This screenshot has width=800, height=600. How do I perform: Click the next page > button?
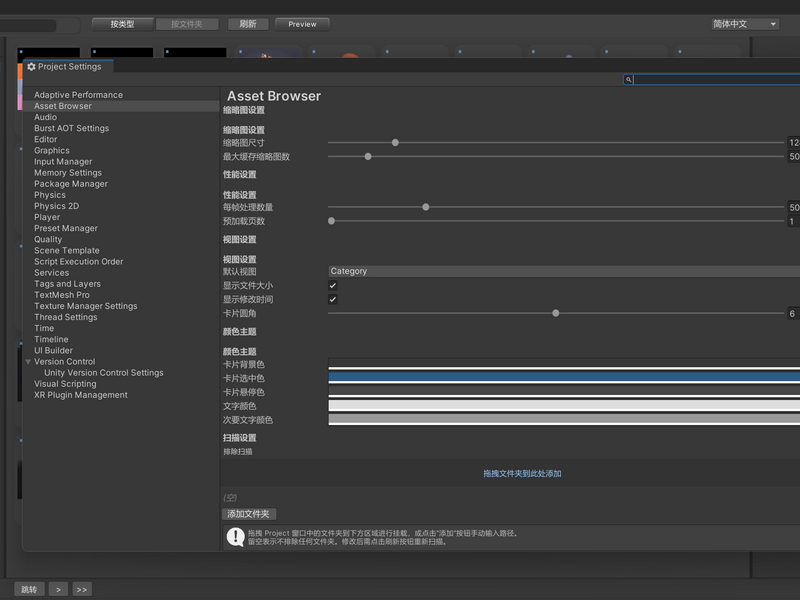pos(58,589)
